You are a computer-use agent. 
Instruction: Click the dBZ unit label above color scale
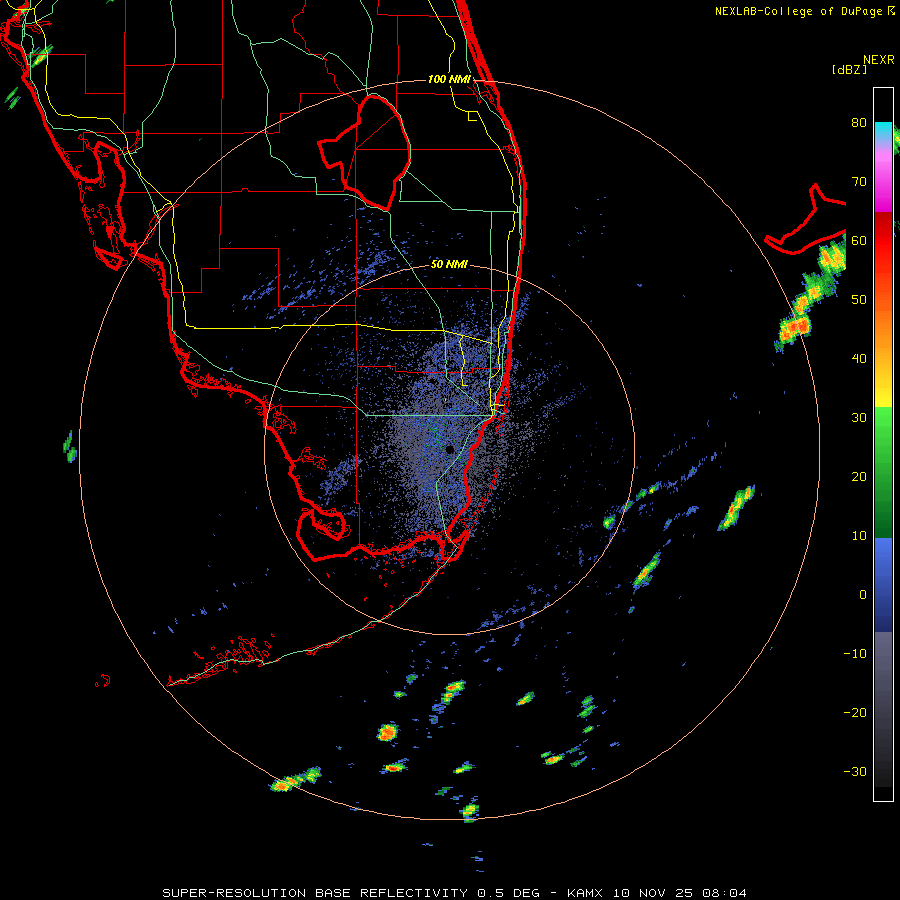click(x=849, y=70)
